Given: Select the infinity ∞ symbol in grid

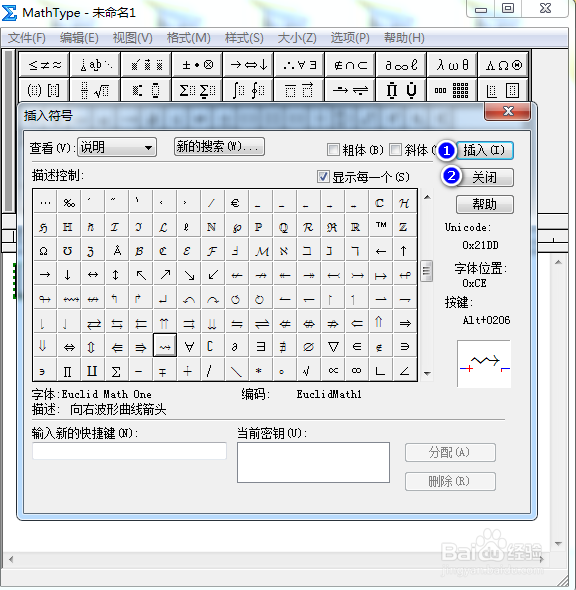Looking at the screenshot, I should point(356,371).
